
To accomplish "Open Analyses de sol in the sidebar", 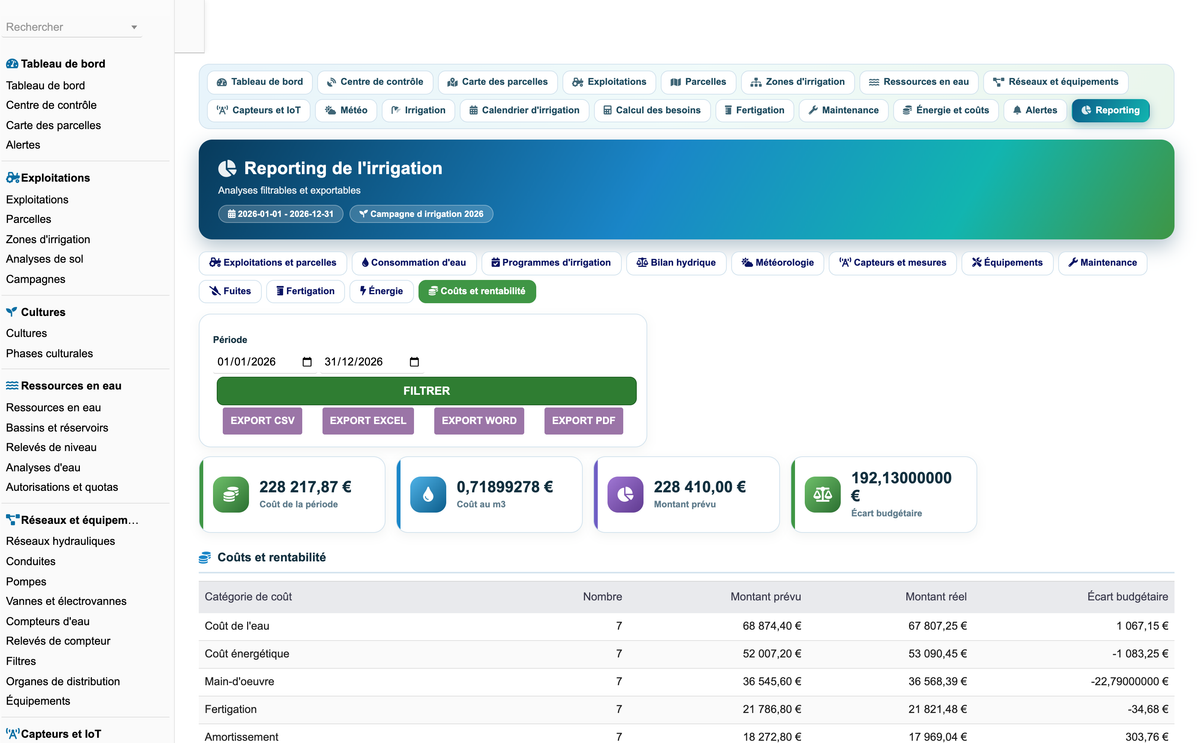I will (x=45, y=259).
